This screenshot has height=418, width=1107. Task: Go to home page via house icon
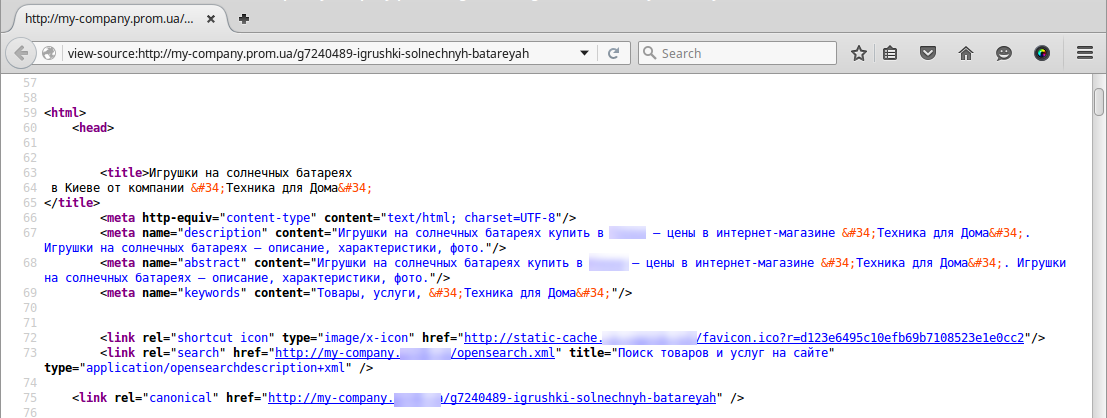tap(966, 53)
